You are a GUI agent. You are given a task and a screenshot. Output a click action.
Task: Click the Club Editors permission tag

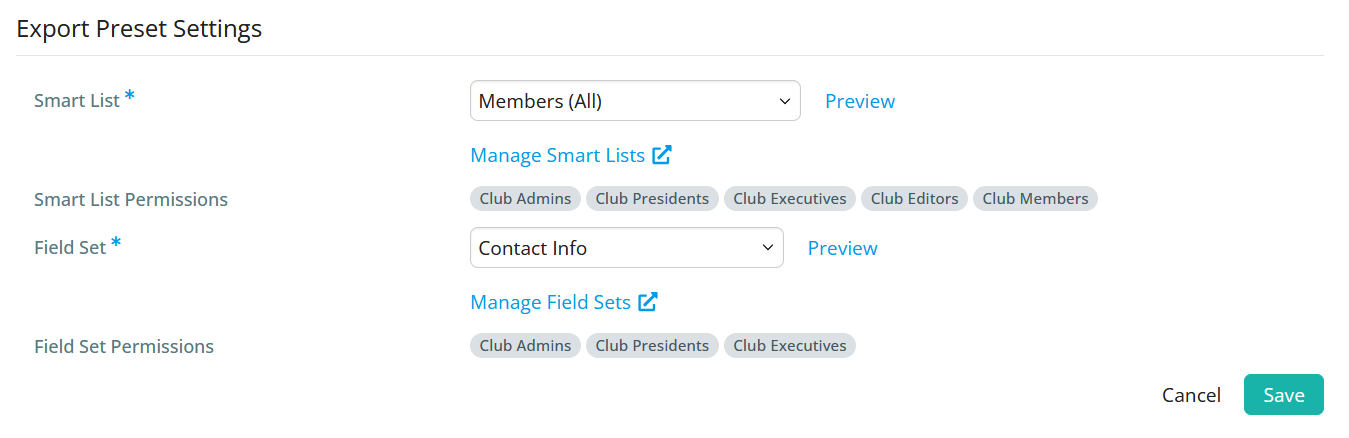coord(914,199)
